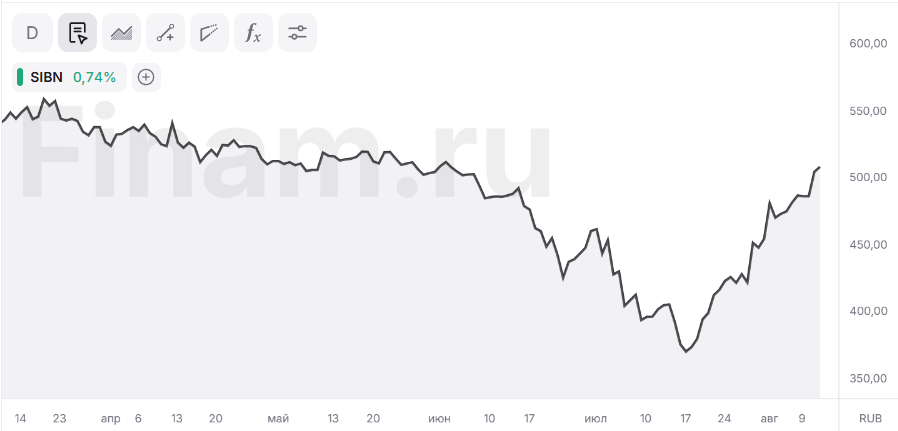Select the июн date on time axis
The image size is (898, 431).
click(439, 418)
